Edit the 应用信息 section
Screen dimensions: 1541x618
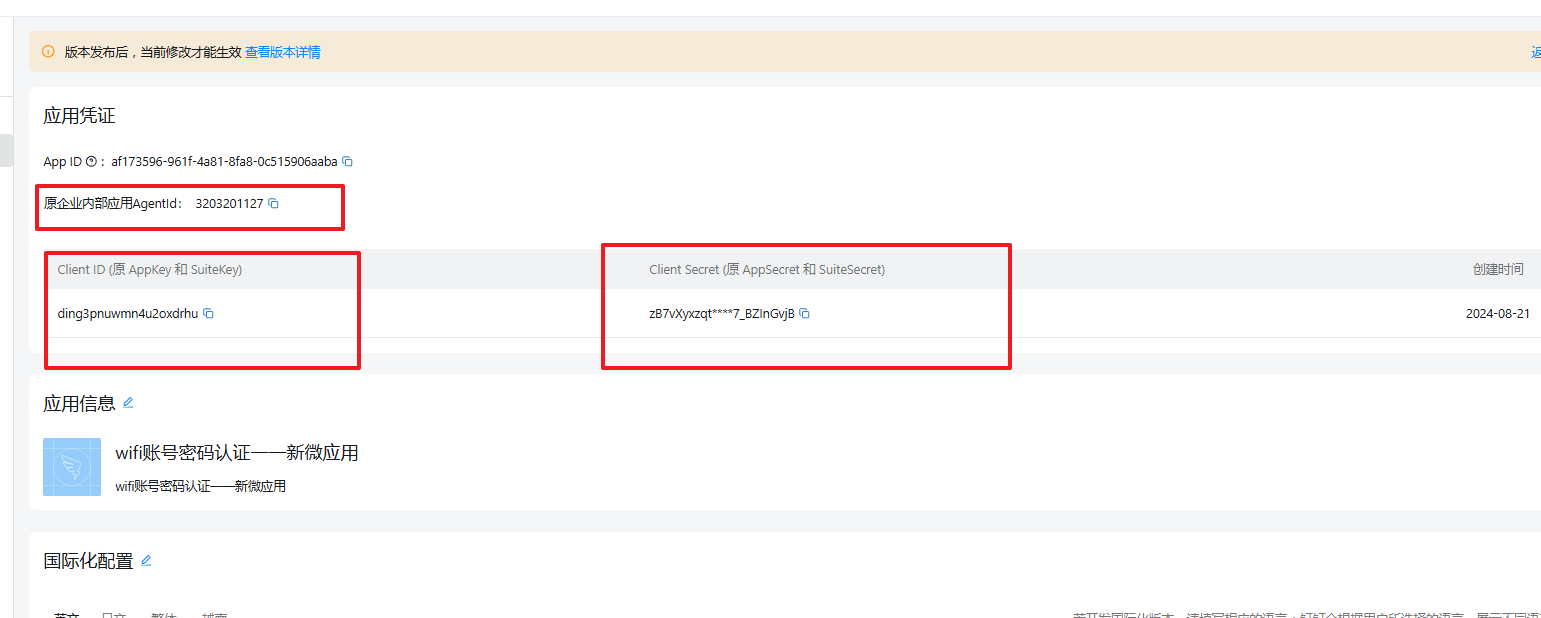(x=127, y=403)
